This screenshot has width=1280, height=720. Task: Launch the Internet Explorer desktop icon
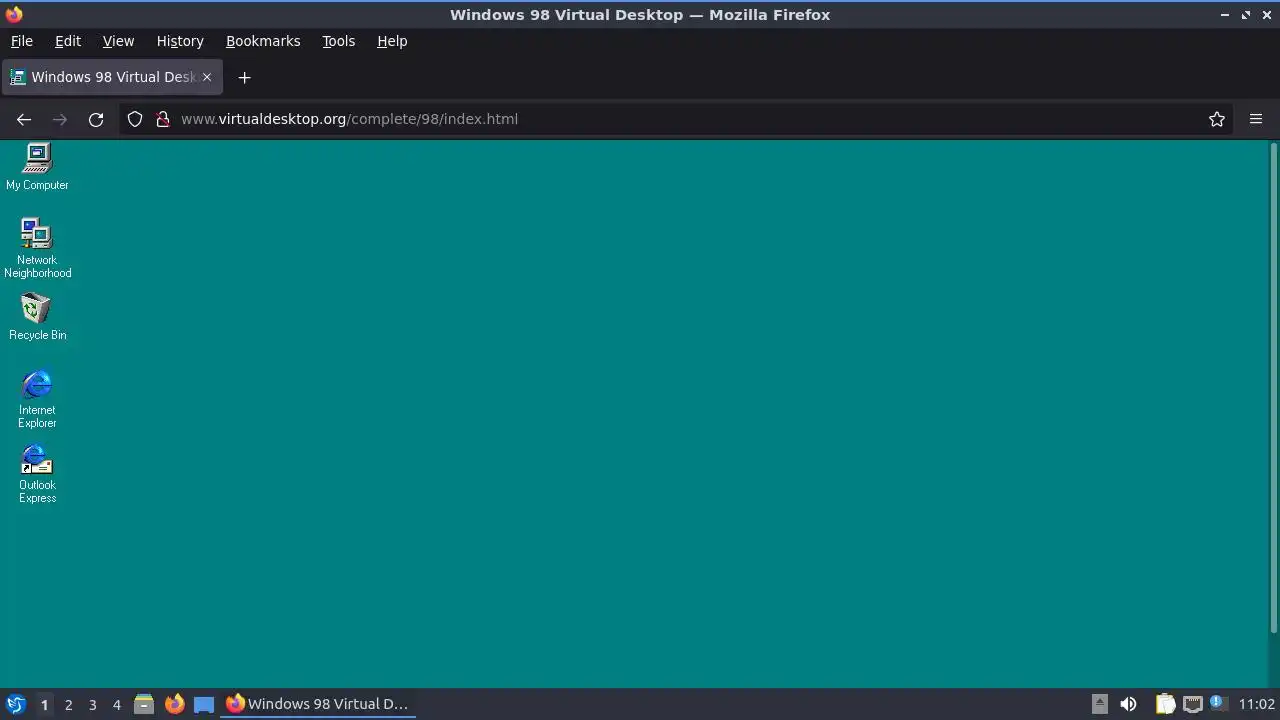pyautogui.click(x=37, y=398)
